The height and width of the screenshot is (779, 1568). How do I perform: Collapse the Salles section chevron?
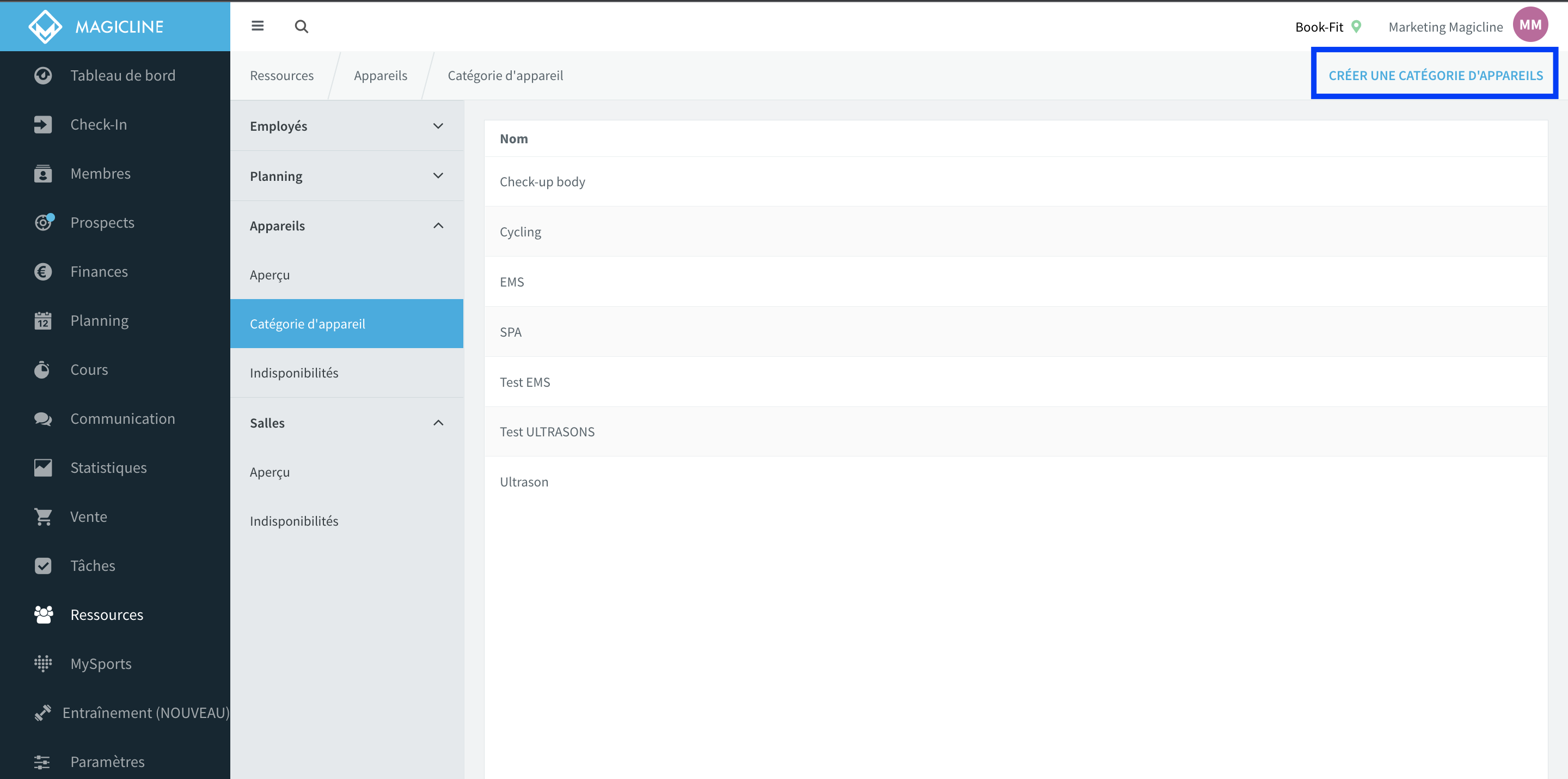pyautogui.click(x=438, y=423)
